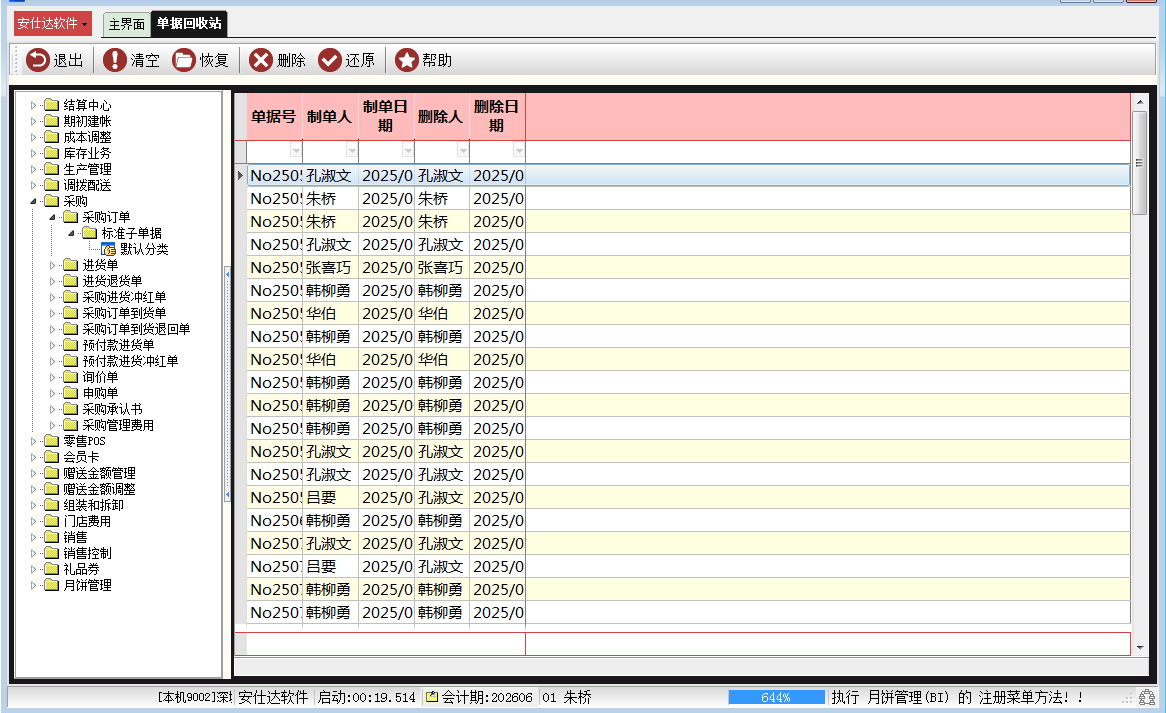The height and width of the screenshot is (713, 1166).
Task: Click the 生产管理 folder icon
Action: coord(51,169)
